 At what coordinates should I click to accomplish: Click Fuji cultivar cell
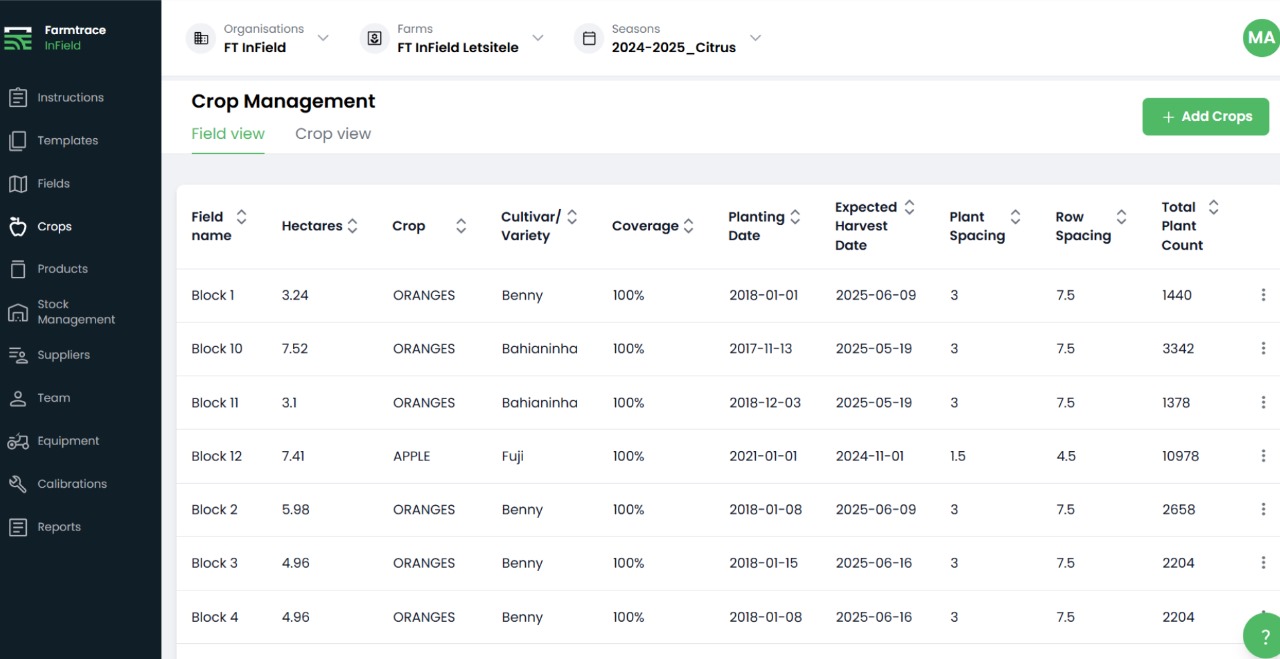tap(513, 456)
